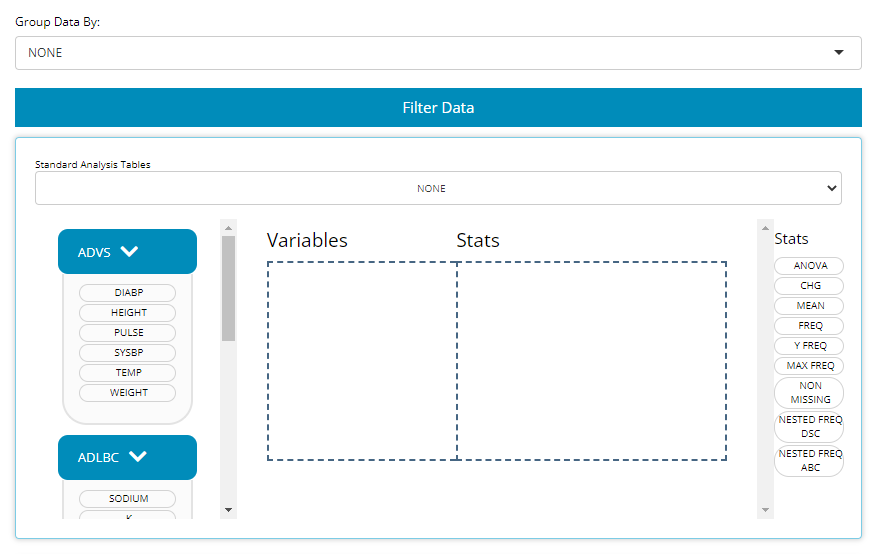879x554 pixels.
Task: Select the HEIGHT variable pill
Action: click(128, 313)
